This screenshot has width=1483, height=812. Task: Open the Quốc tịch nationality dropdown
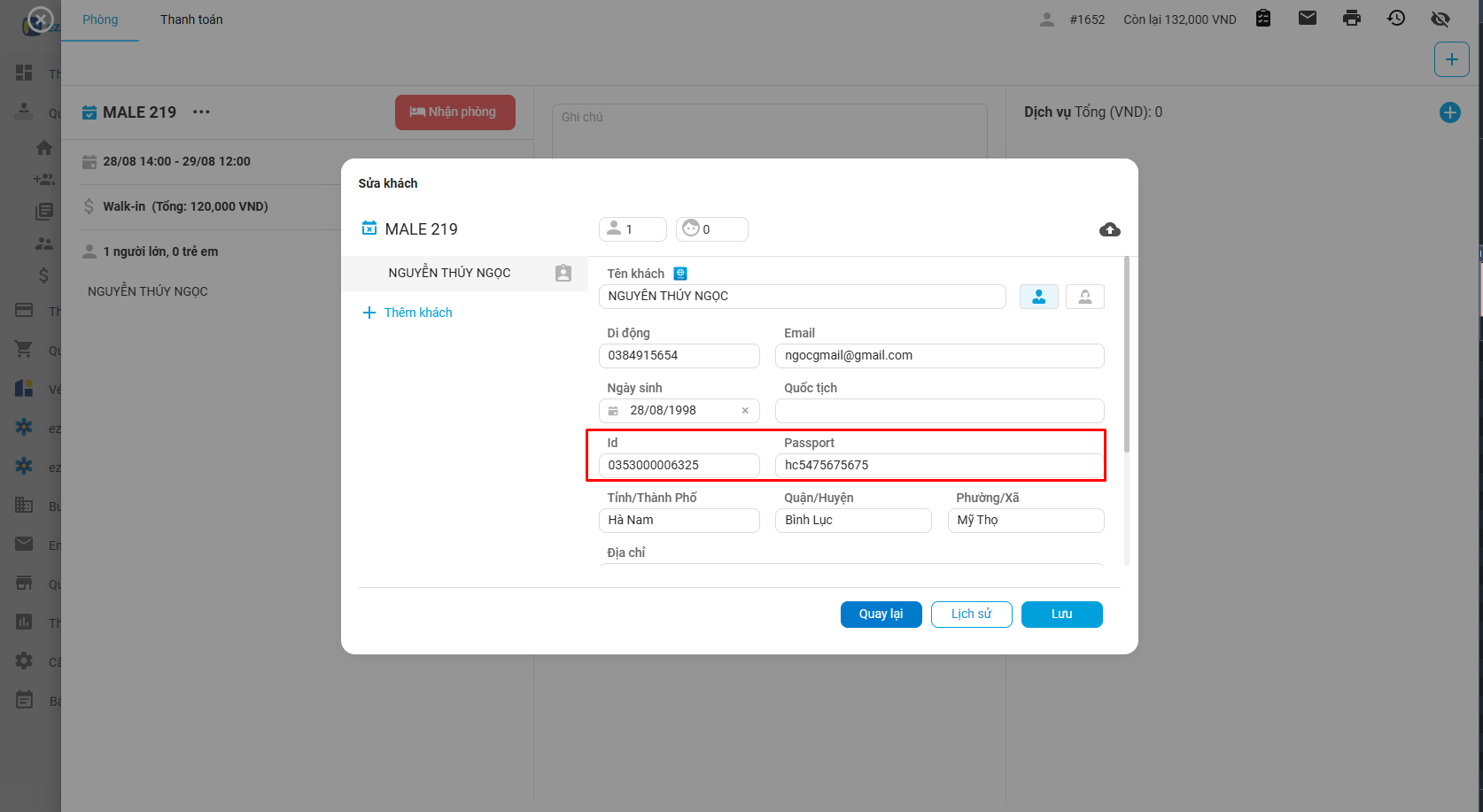tap(939, 411)
